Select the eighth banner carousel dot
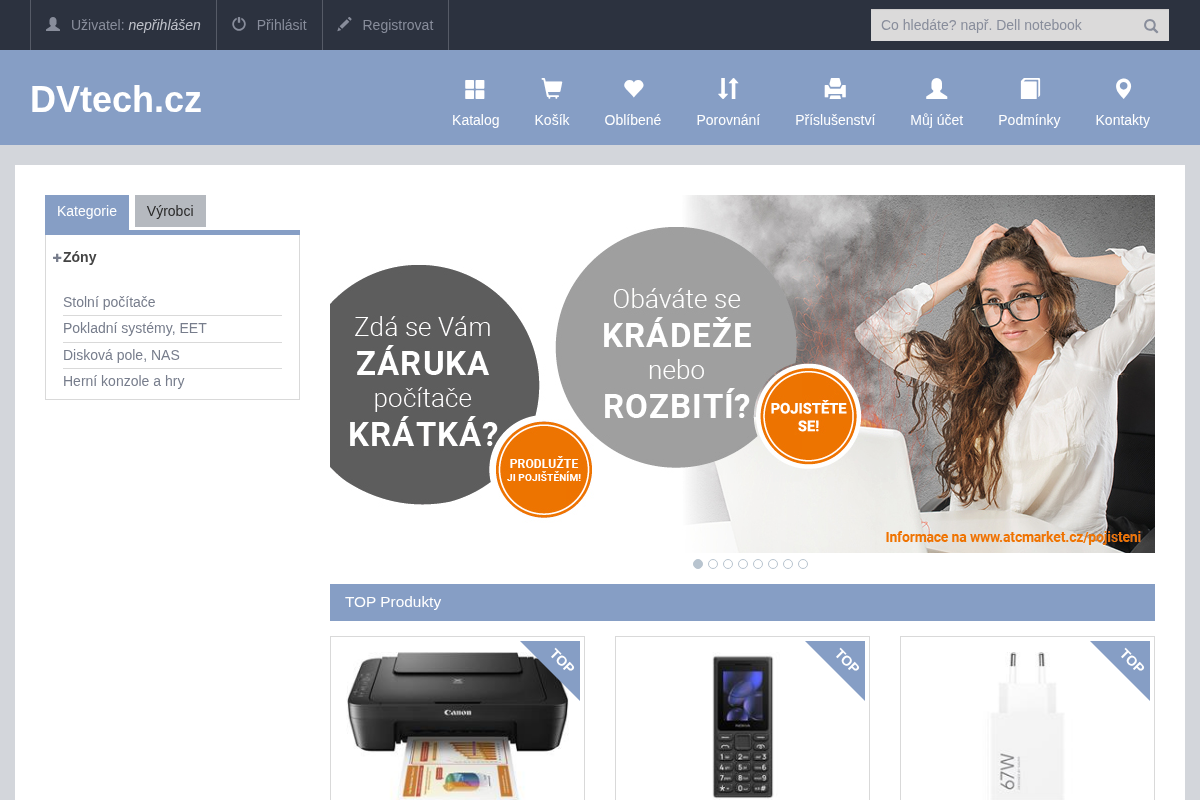 coord(803,564)
